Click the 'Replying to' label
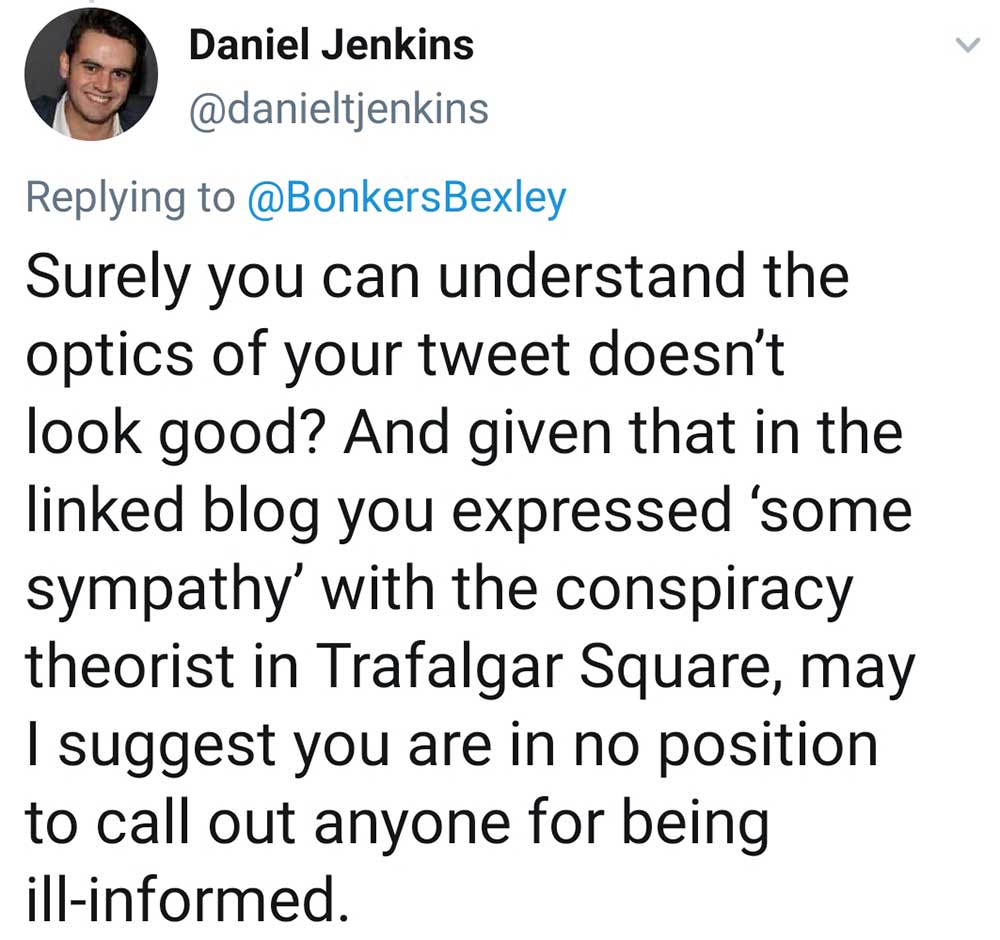The image size is (1000, 940). click(x=128, y=197)
